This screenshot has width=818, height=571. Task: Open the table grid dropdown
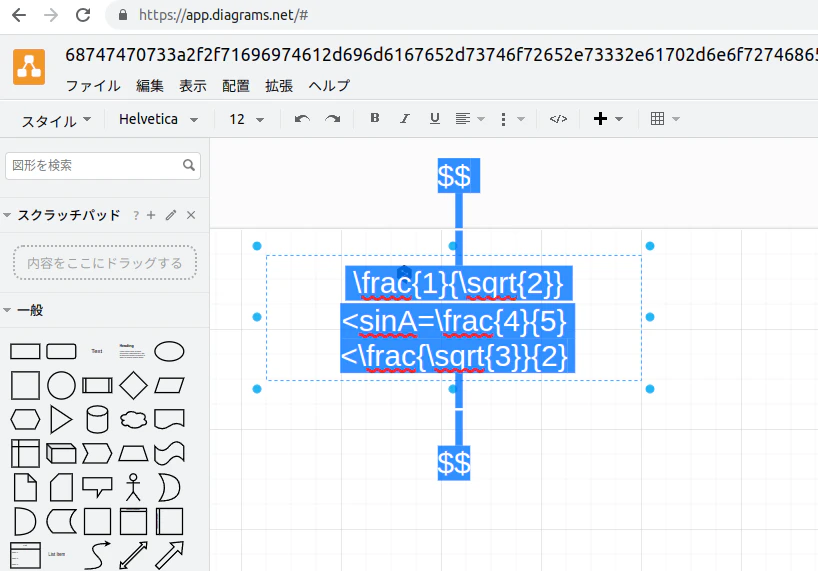click(x=665, y=119)
